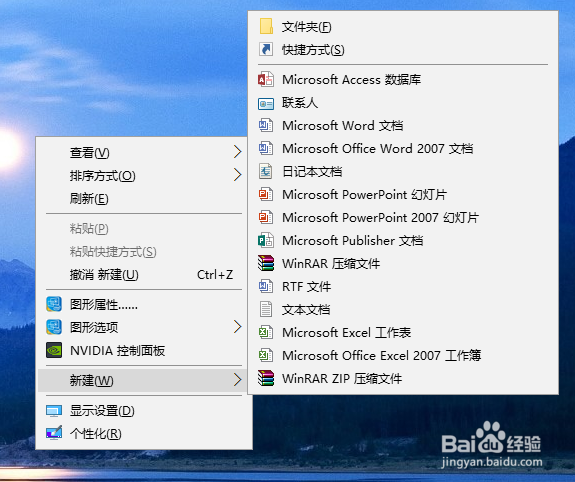Click the shortcut arrow icon for 快捷方式(S)
The width and height of the screenshot is (575, 482).
tap(266, 49)
